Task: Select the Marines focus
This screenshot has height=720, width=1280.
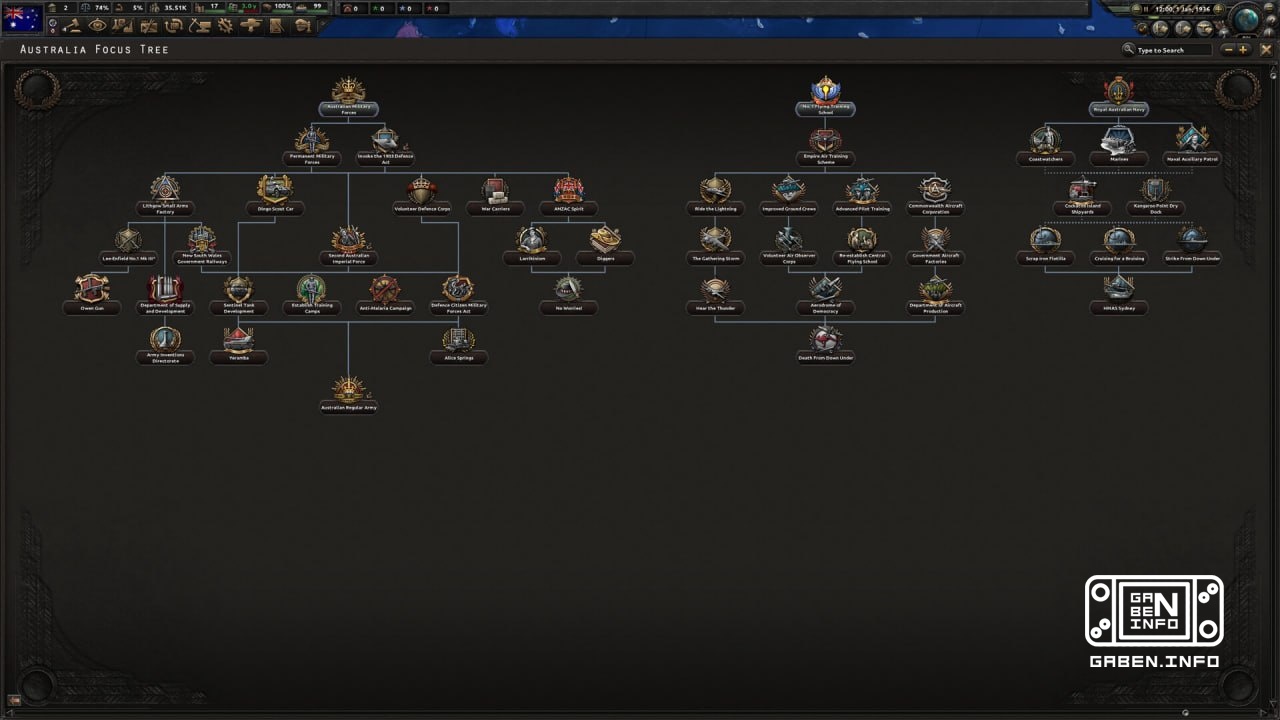Action: point(1118,146)
